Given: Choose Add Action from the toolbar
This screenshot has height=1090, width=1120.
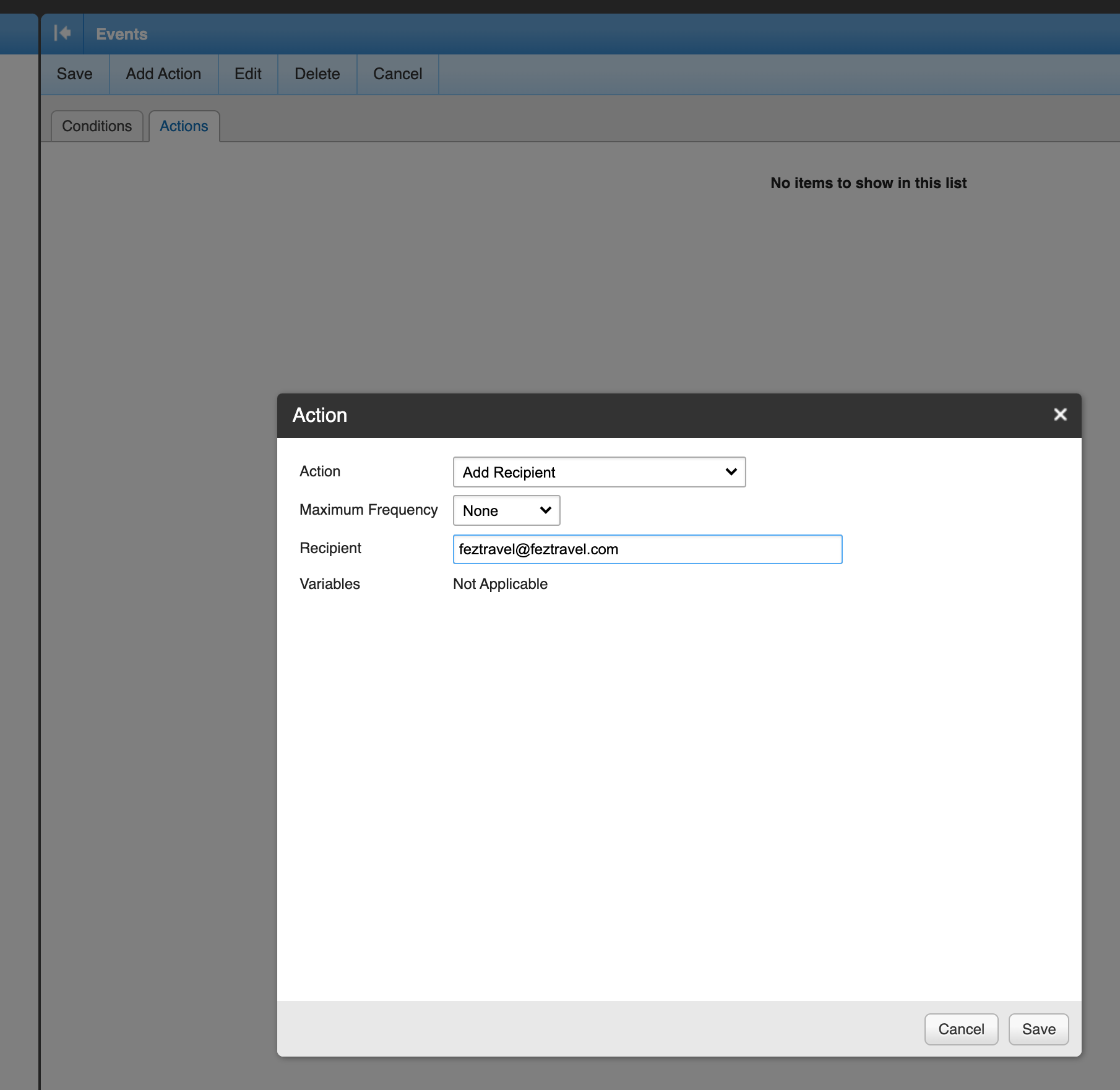Looking at the screenshot, I should [163, 74].
